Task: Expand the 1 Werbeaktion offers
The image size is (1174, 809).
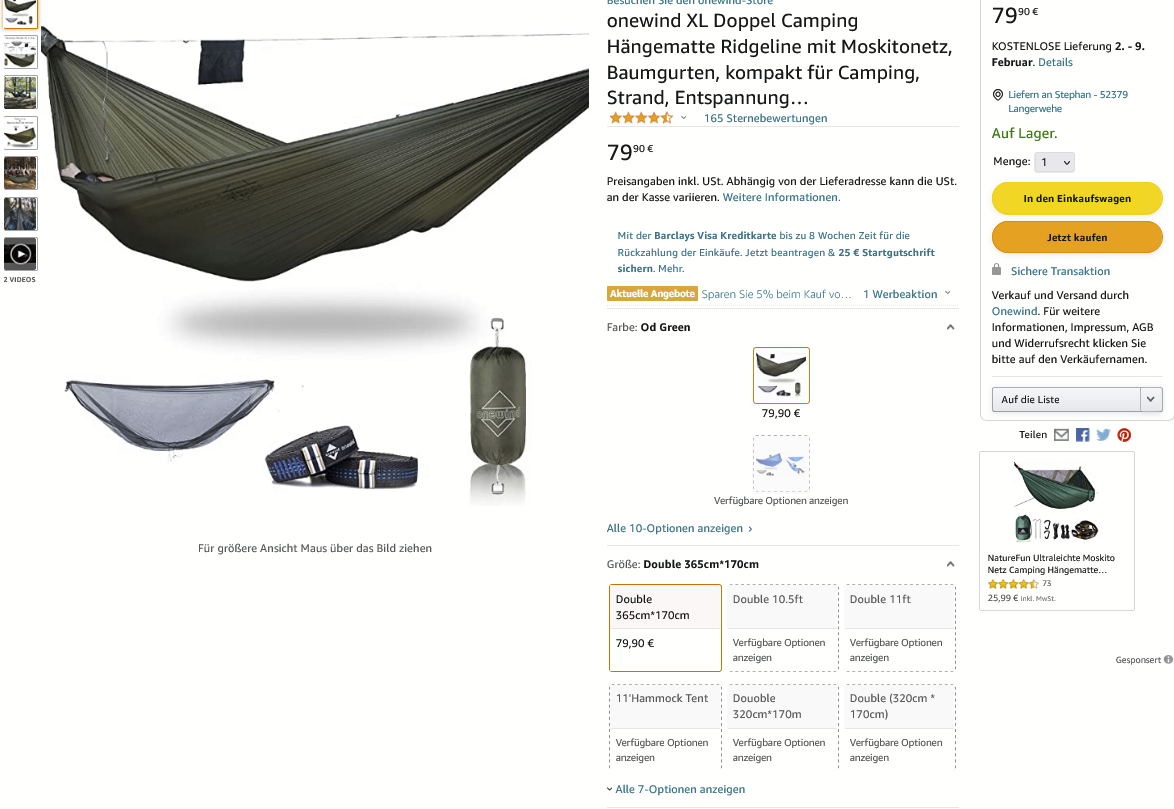Action: point(907,294)
